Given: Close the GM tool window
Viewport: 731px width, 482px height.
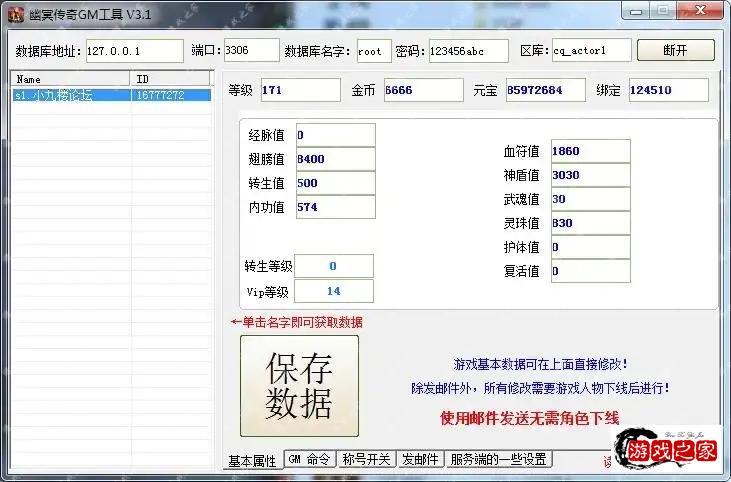Looking at the screenshot, I should 700,10.
